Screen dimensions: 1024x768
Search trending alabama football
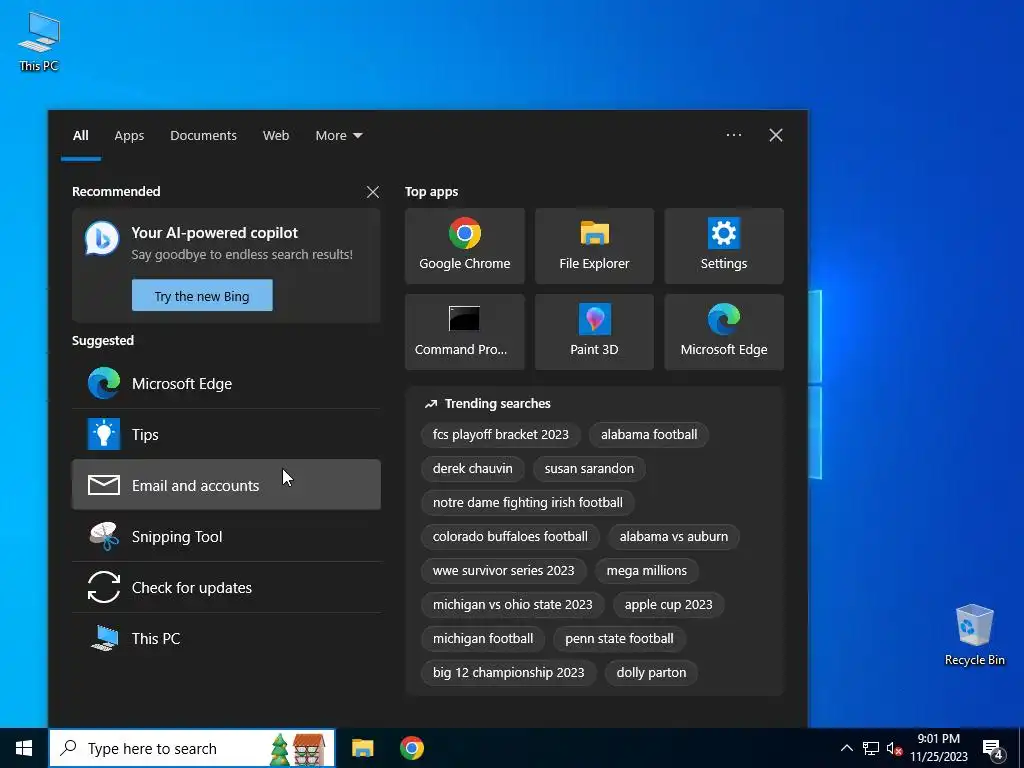point(648,434)
